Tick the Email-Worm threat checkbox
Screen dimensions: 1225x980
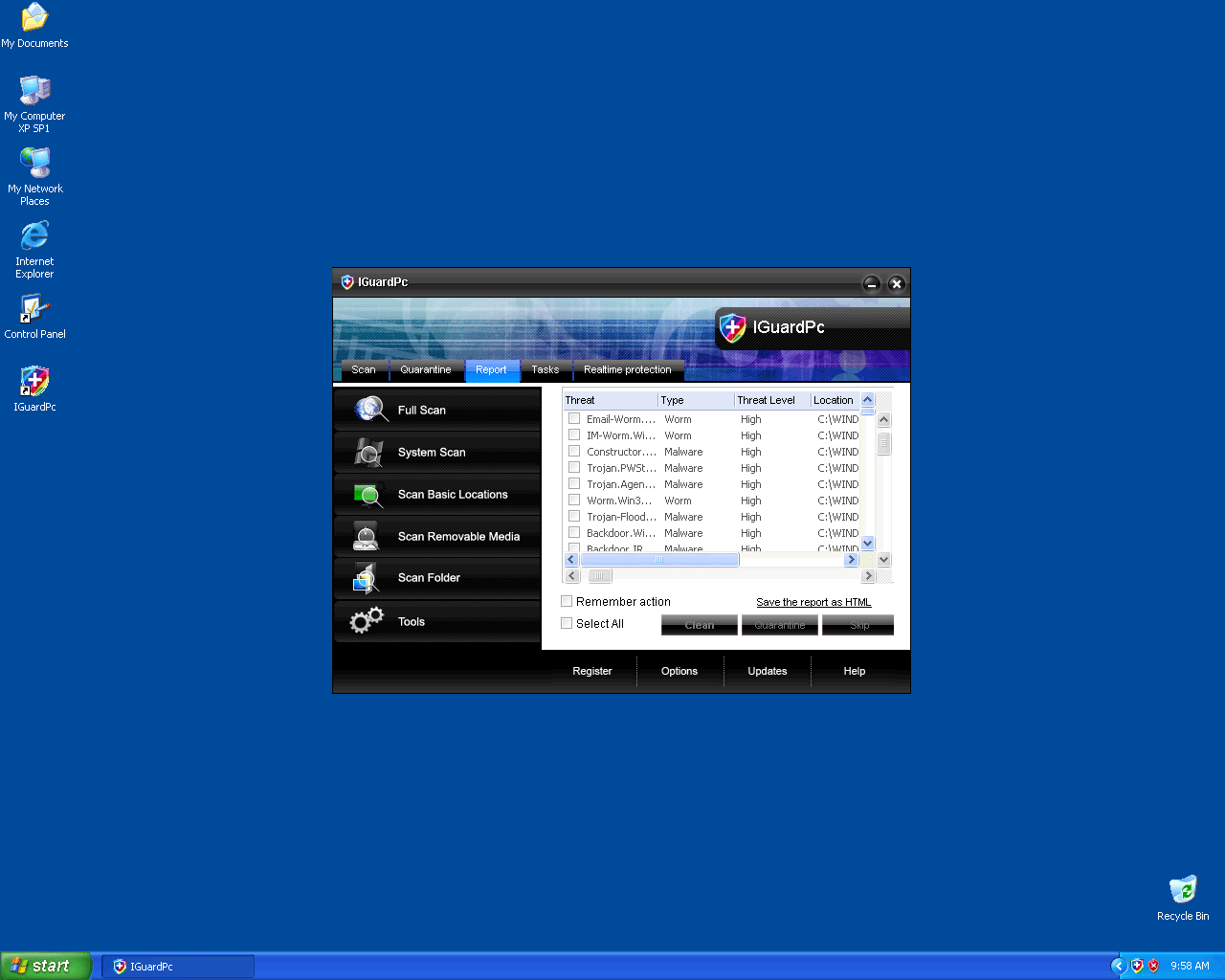click(574, 418)
